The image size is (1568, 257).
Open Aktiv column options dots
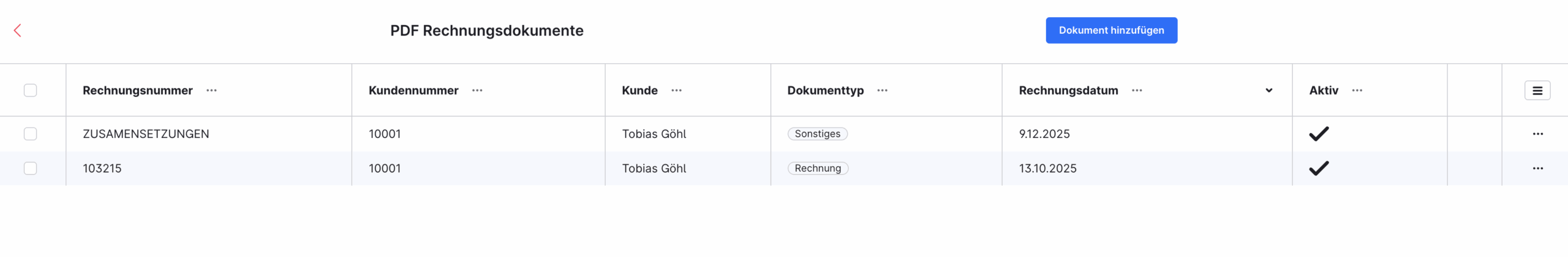click(1357, 91)
